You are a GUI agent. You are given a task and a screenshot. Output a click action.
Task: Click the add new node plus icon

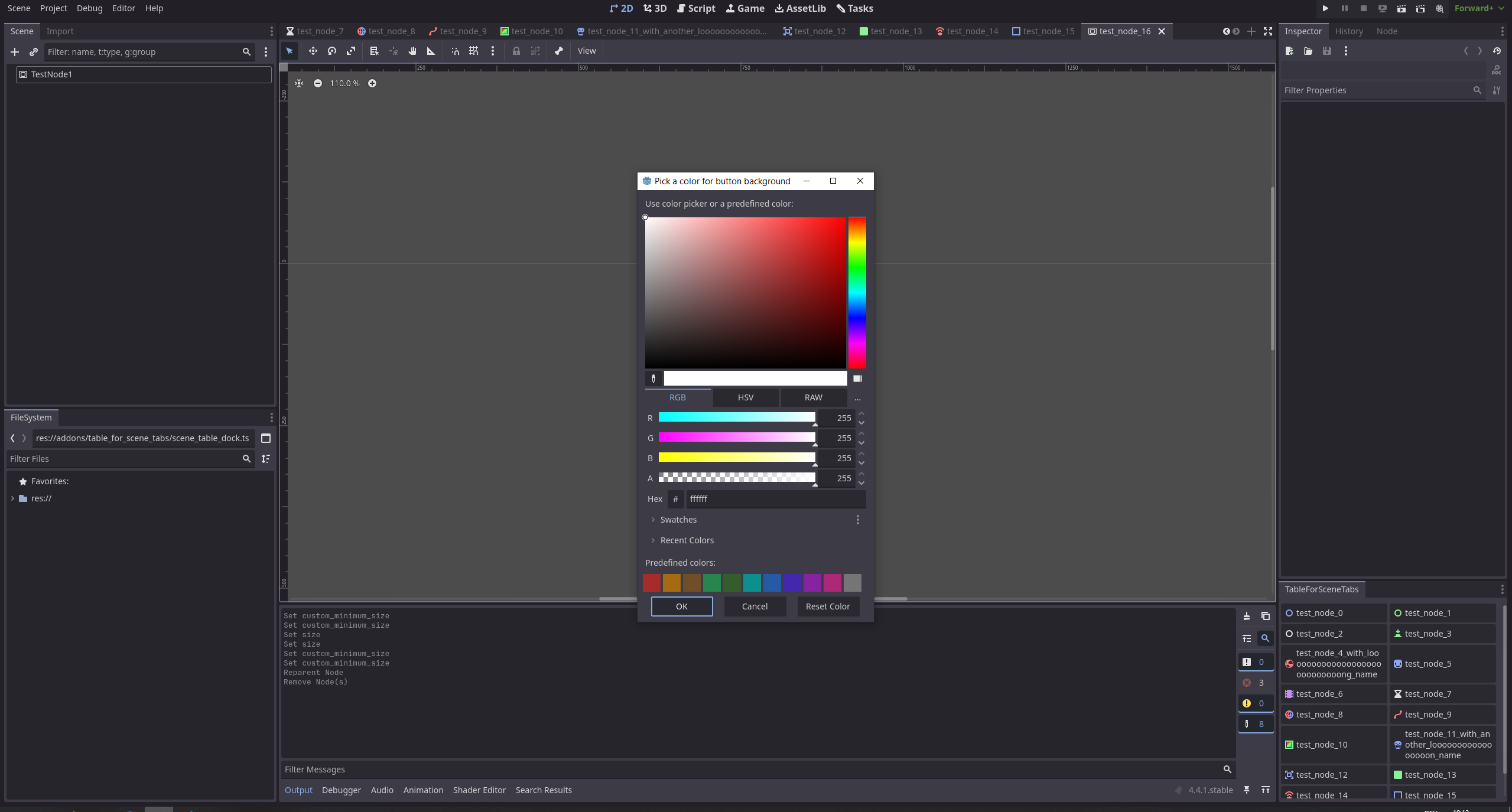click(x=15, y=52)
